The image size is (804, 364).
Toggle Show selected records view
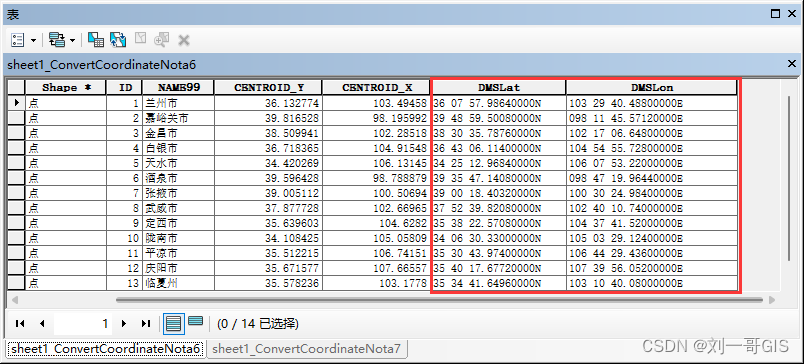195,322
